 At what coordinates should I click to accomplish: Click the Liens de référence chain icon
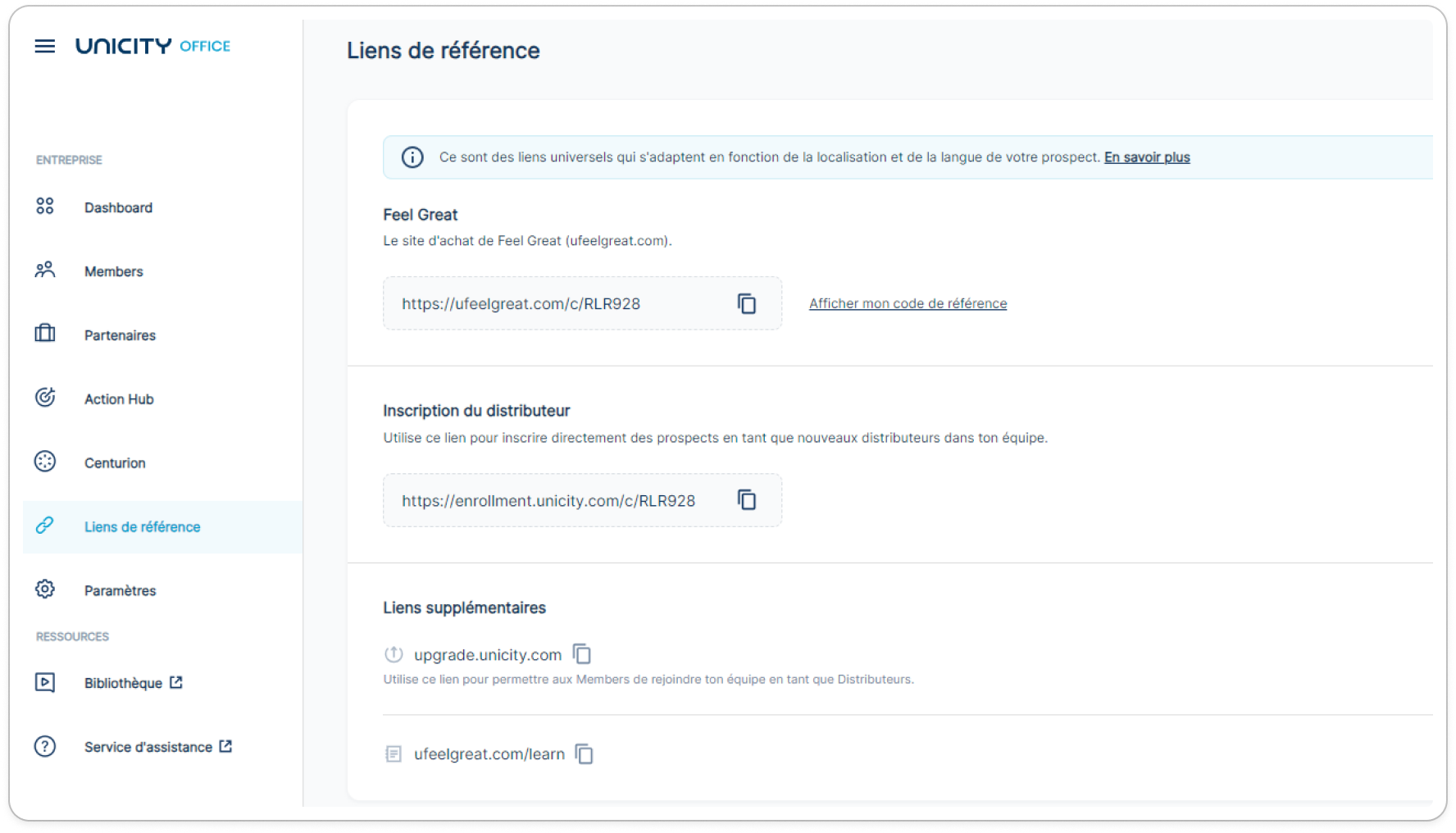pyautogui.click(x=45, y=525)
